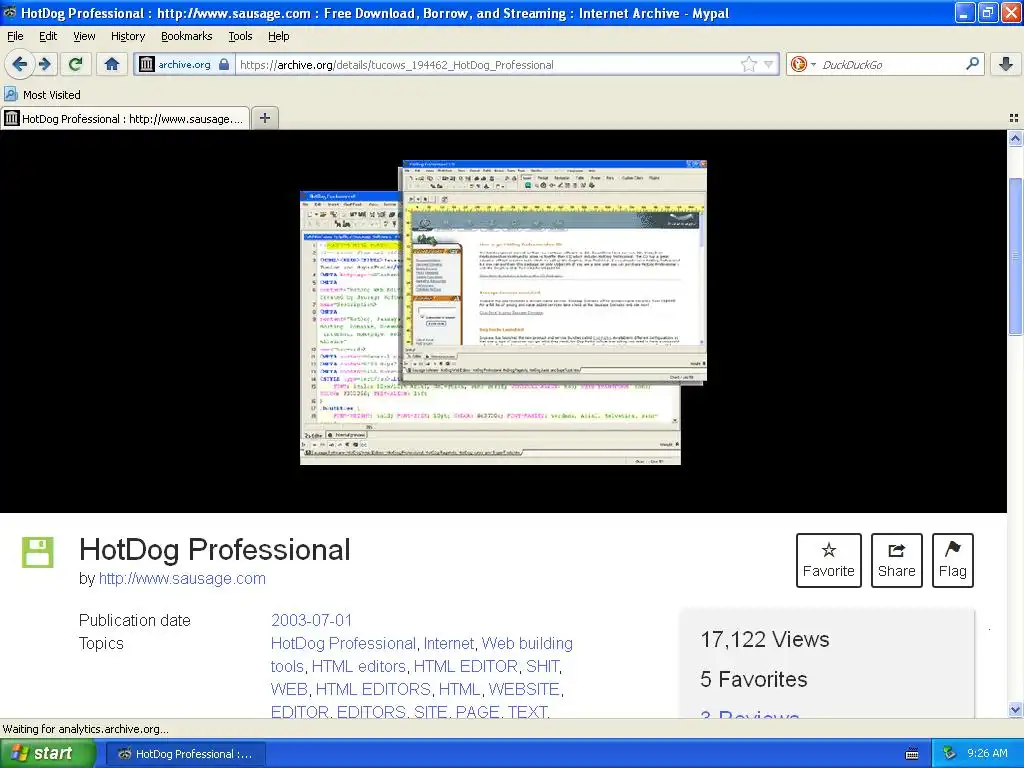Open the WEBSITE topic link

click(524, 689)
